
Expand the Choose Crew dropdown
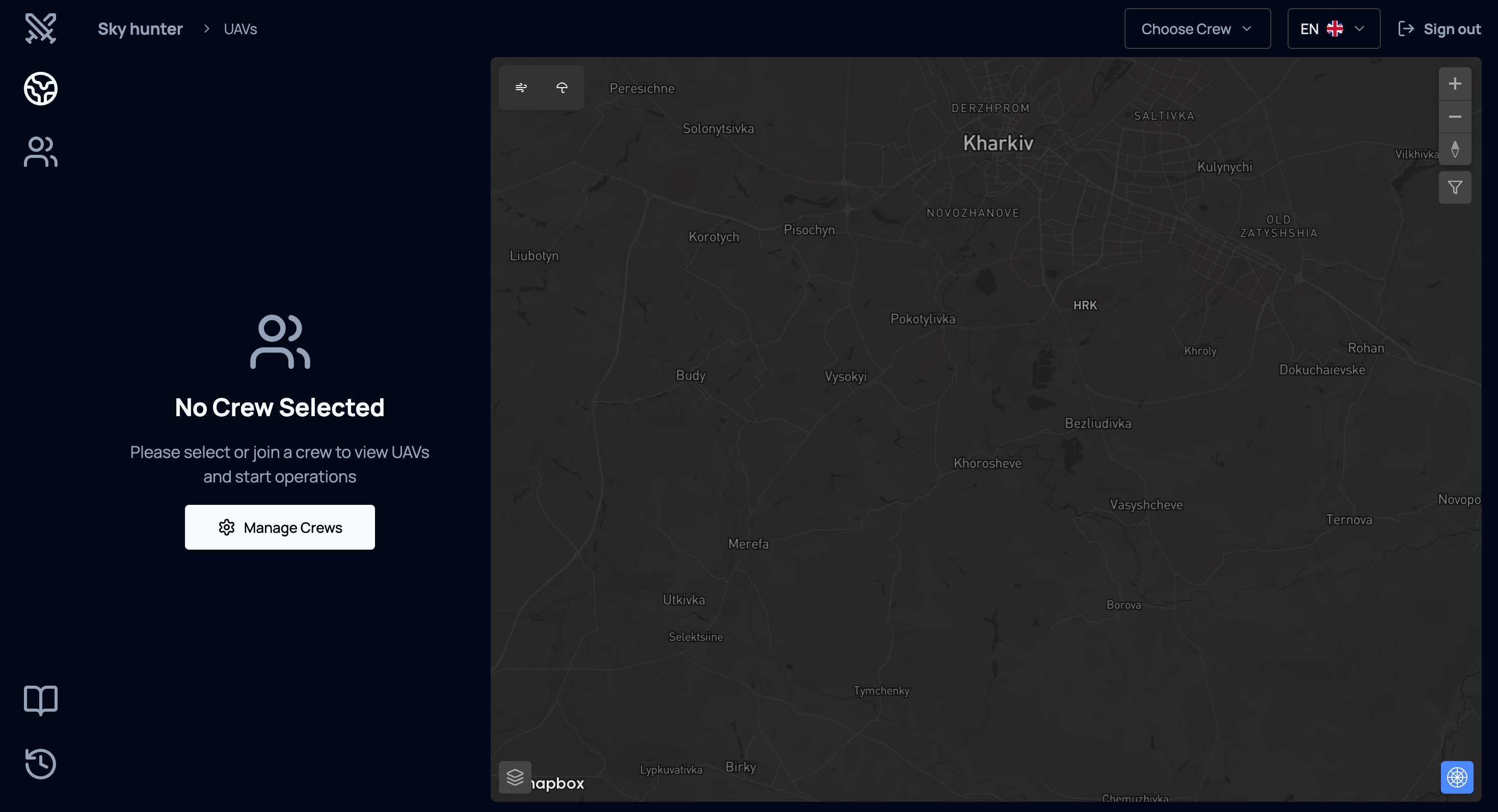click(1197, 29)
